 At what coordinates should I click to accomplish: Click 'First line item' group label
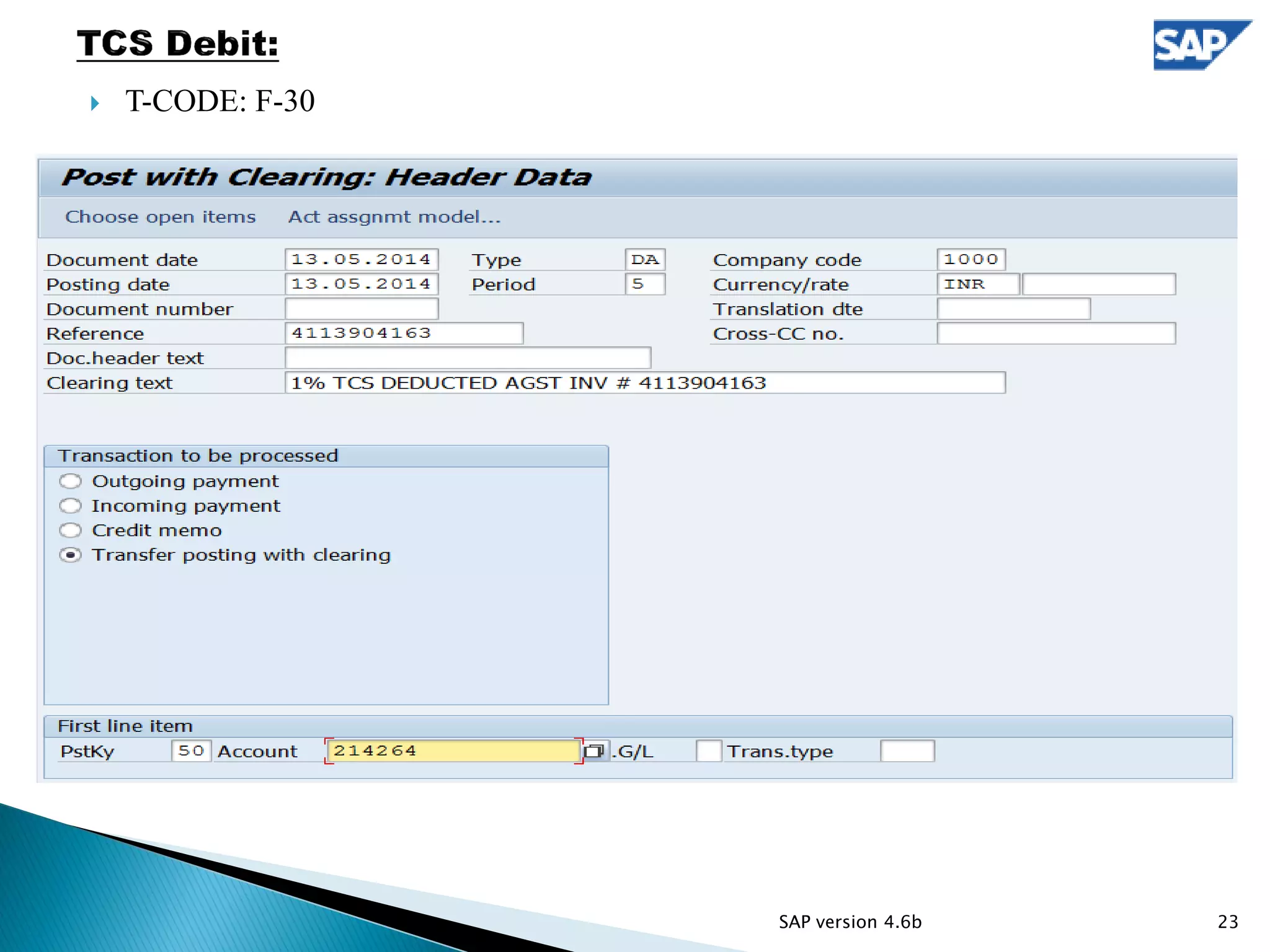[125, 726]
